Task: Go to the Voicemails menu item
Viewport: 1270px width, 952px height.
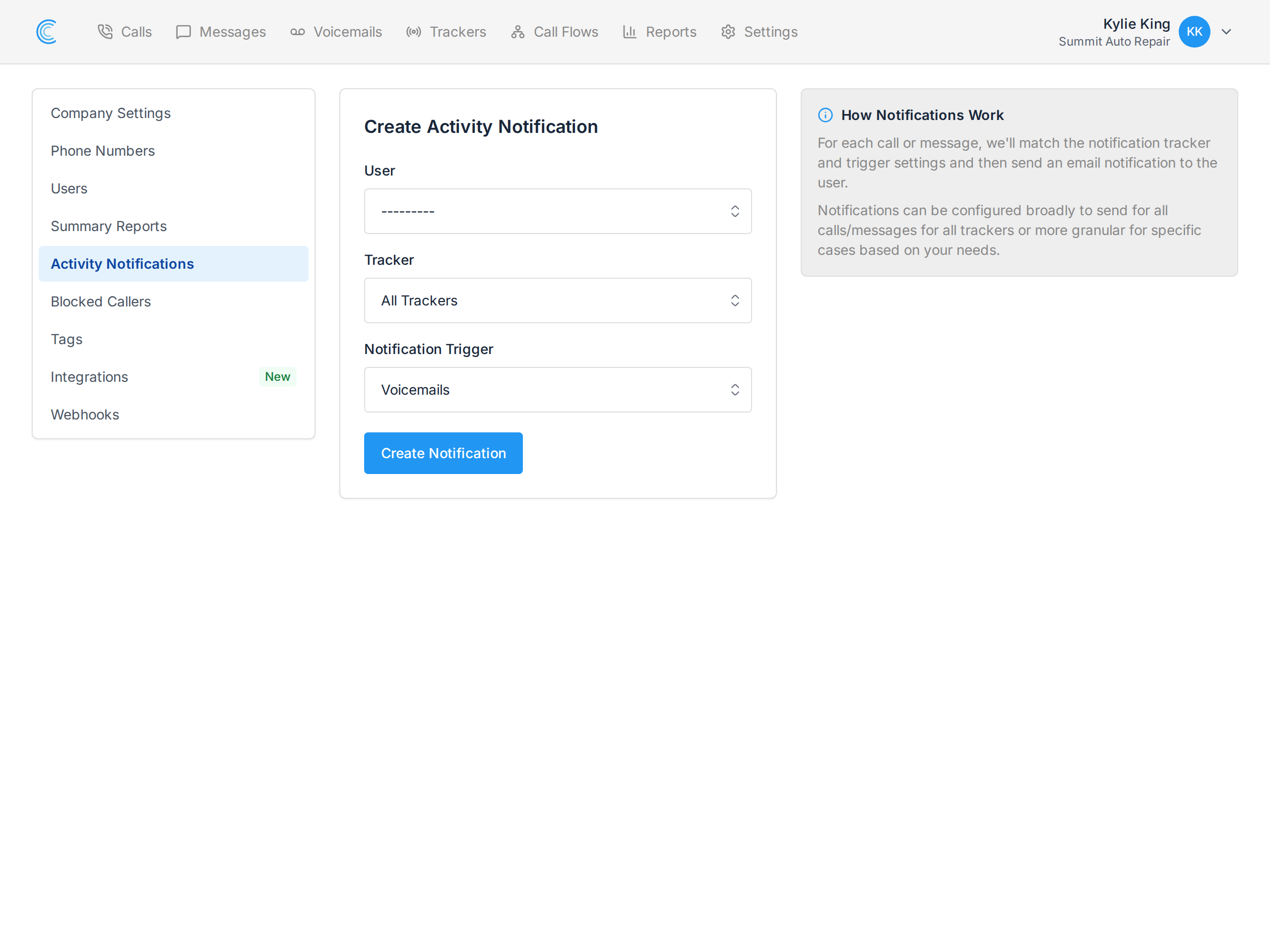Action: point(336,32)
